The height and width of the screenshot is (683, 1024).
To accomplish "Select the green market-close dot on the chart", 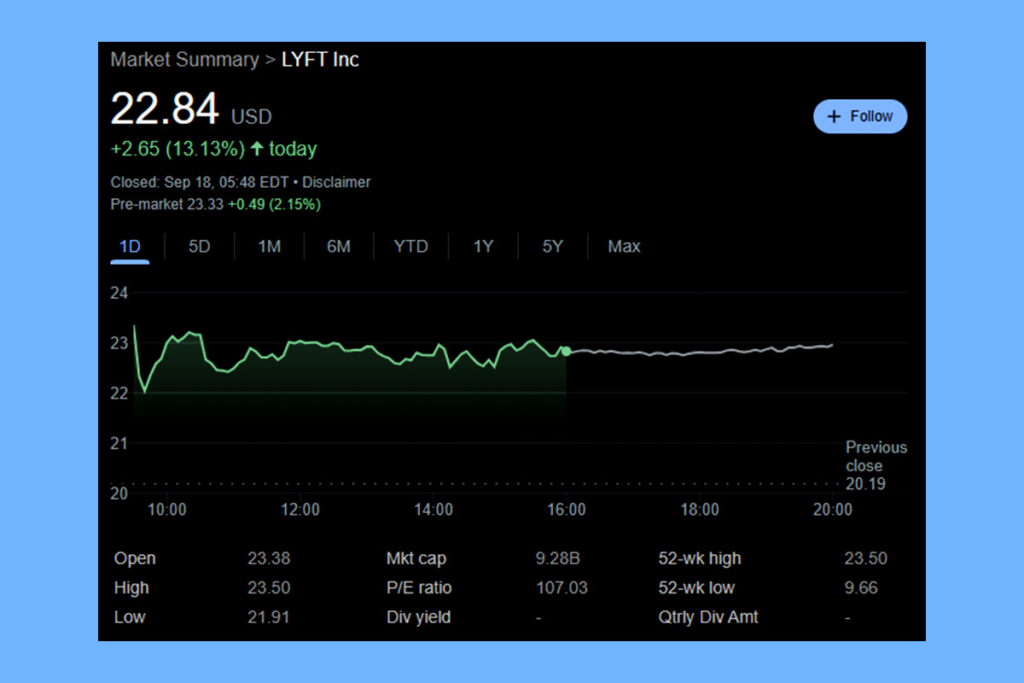I will click(565, 351).
